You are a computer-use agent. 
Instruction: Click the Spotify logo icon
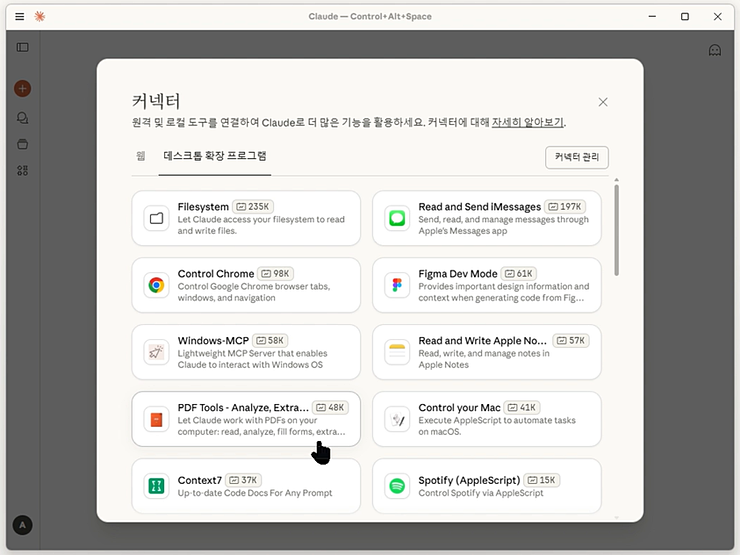(x=397, y=486)
